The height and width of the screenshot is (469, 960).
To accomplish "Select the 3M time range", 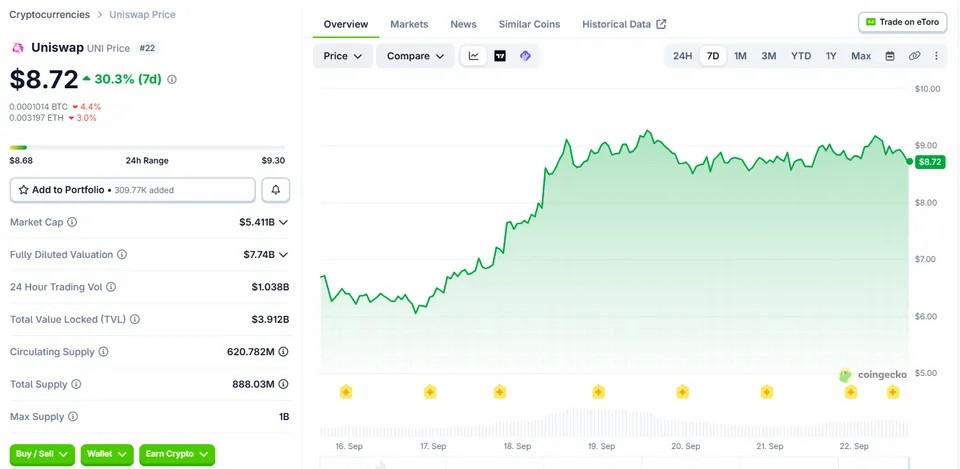I will (x=769, y=56).
